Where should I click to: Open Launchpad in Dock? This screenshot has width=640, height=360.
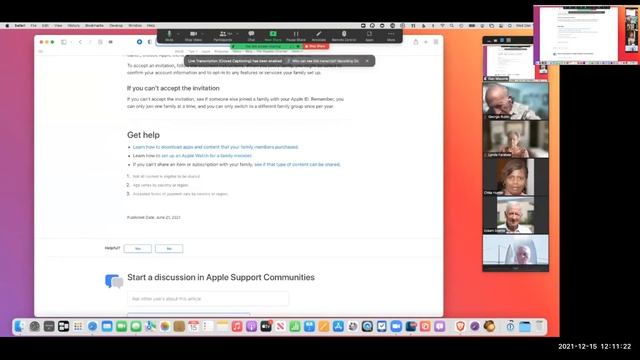tap(78, 326)
